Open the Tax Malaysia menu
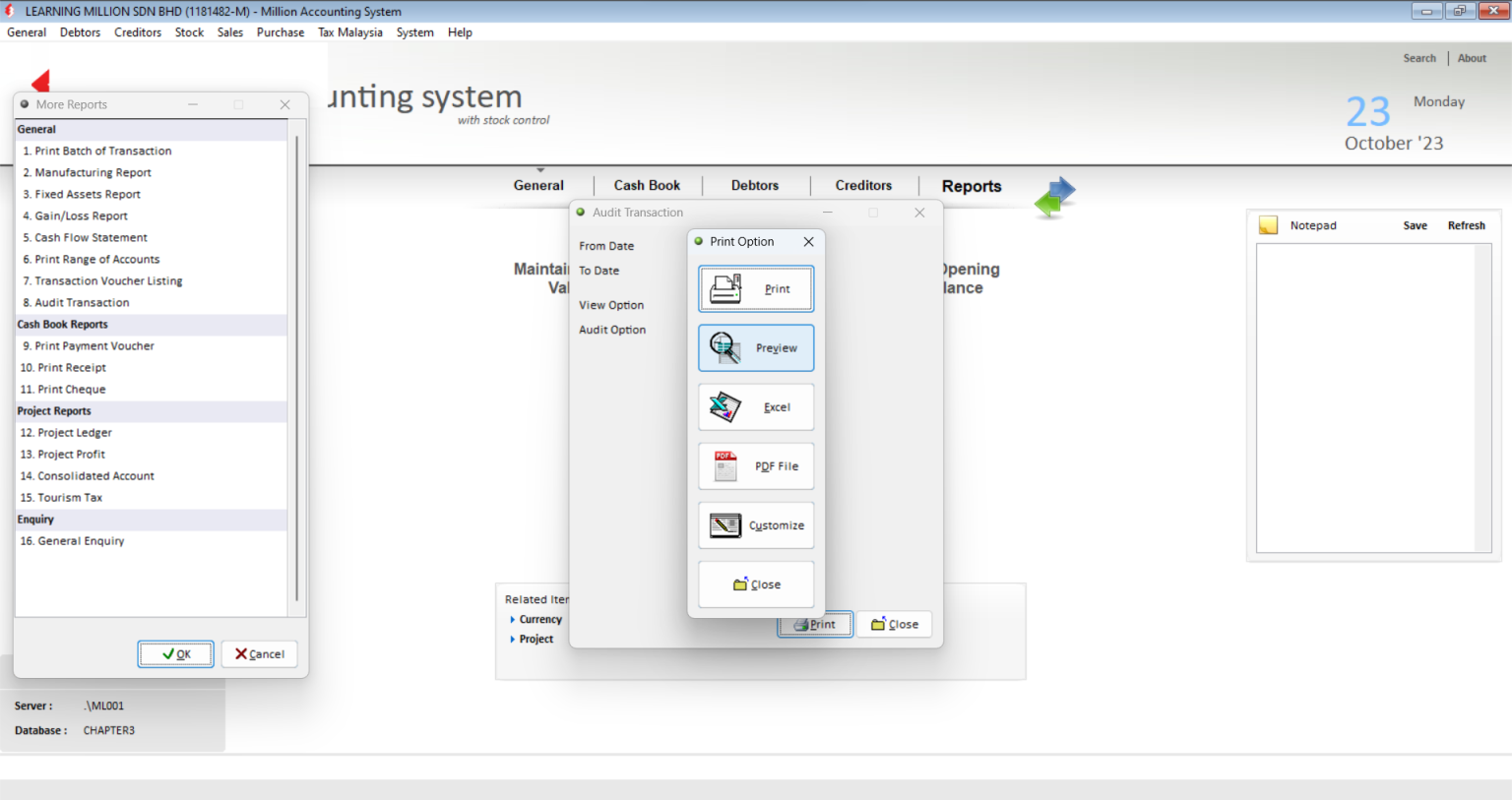Image resolution: width=1512 pixels, height=800 pixels. coord(350,32)
